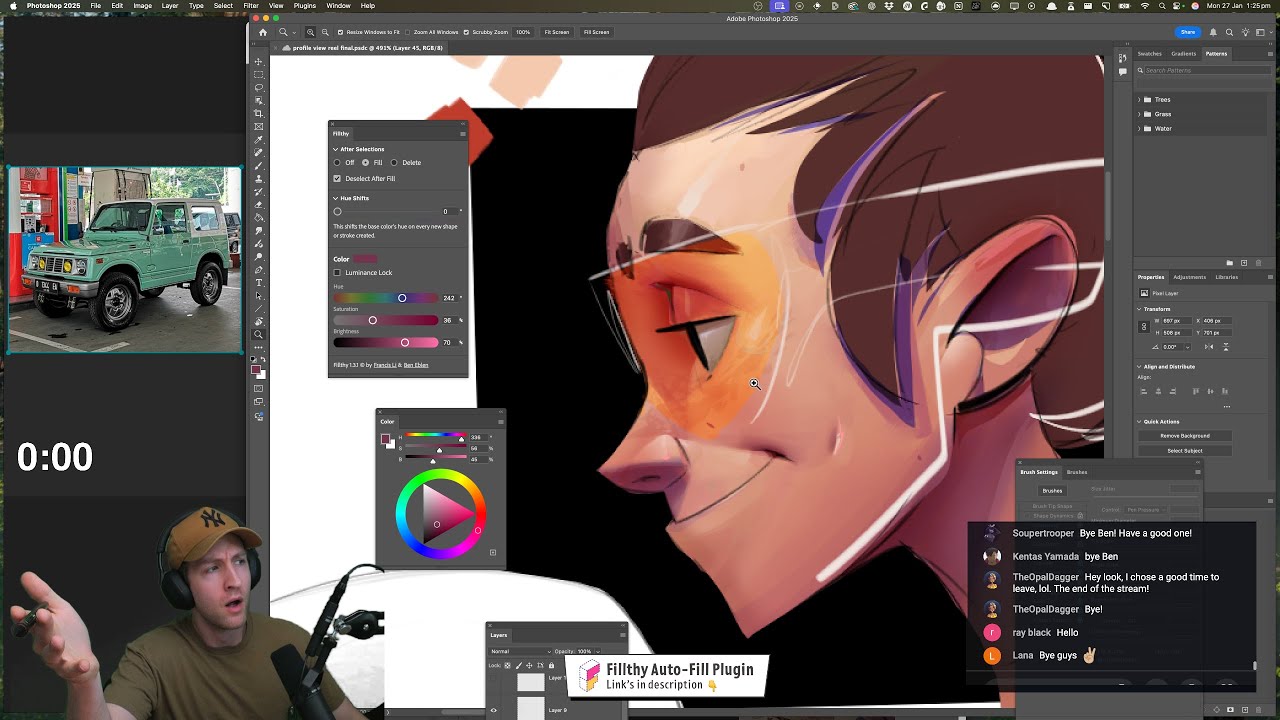1280x720 pixels.
Task: Open the Filter menu
Action: tap(251, 6)
